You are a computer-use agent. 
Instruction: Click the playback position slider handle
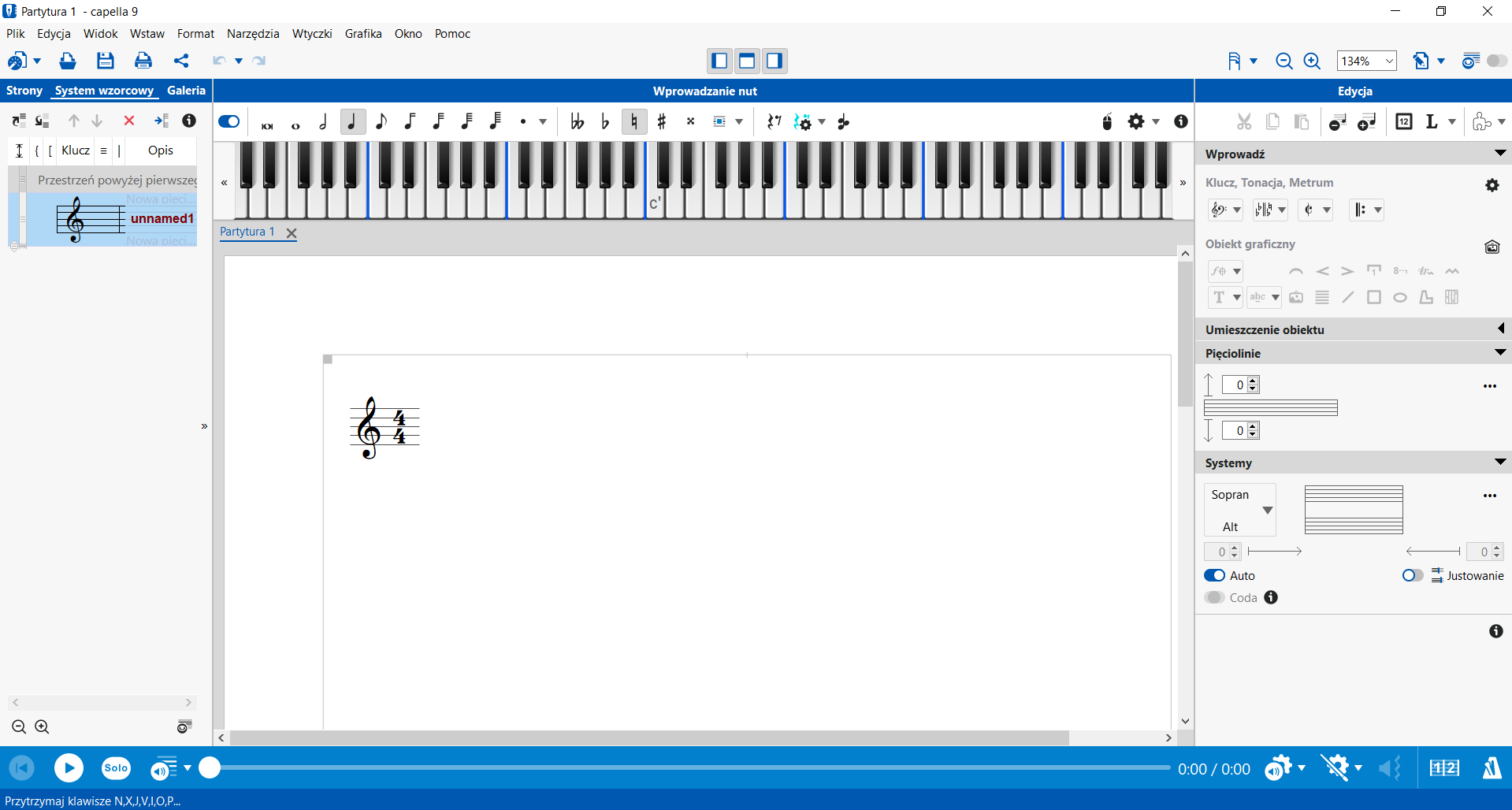click(x=210, y=768)
